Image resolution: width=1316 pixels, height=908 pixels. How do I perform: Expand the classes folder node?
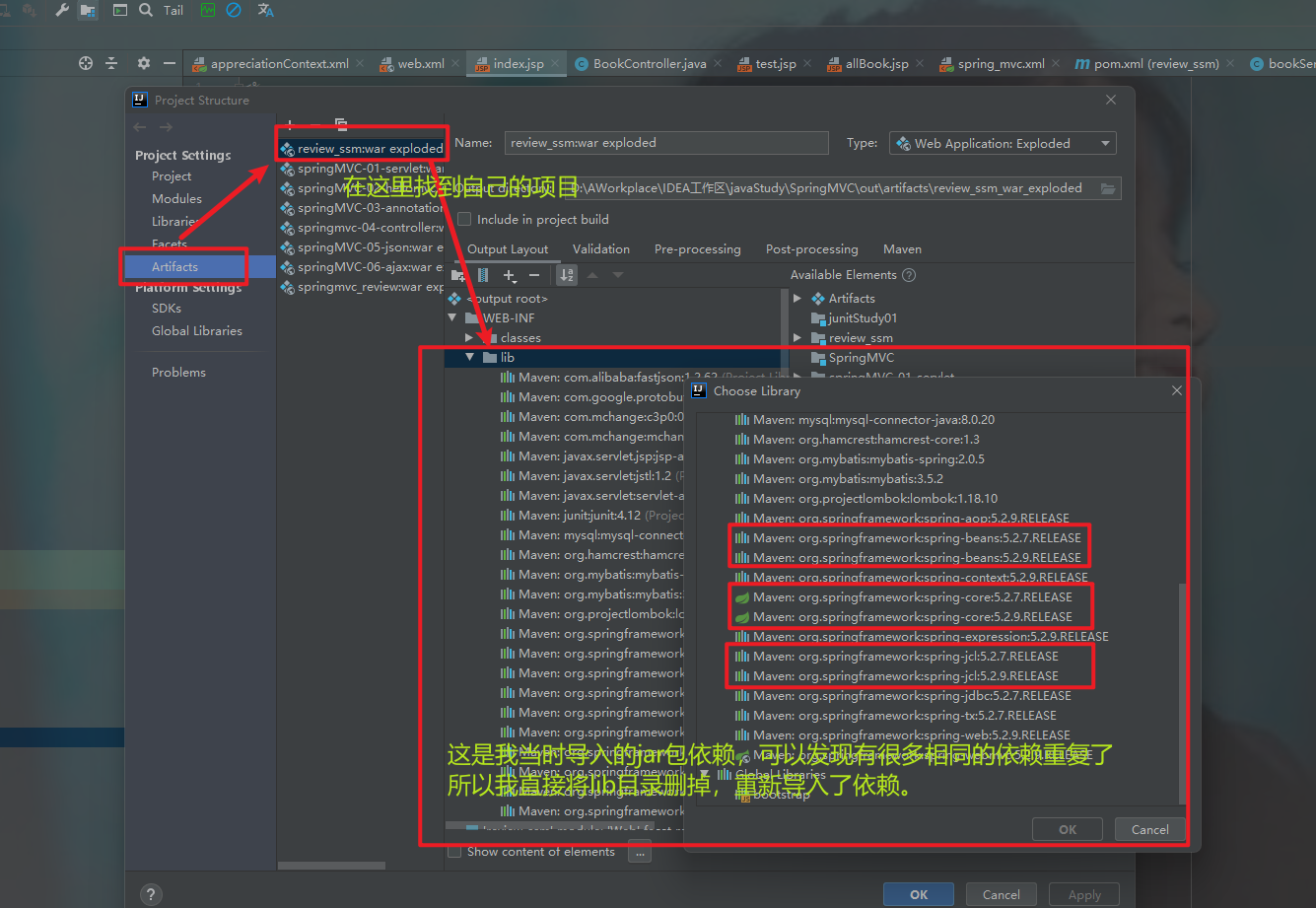click(x=470, y=337)
